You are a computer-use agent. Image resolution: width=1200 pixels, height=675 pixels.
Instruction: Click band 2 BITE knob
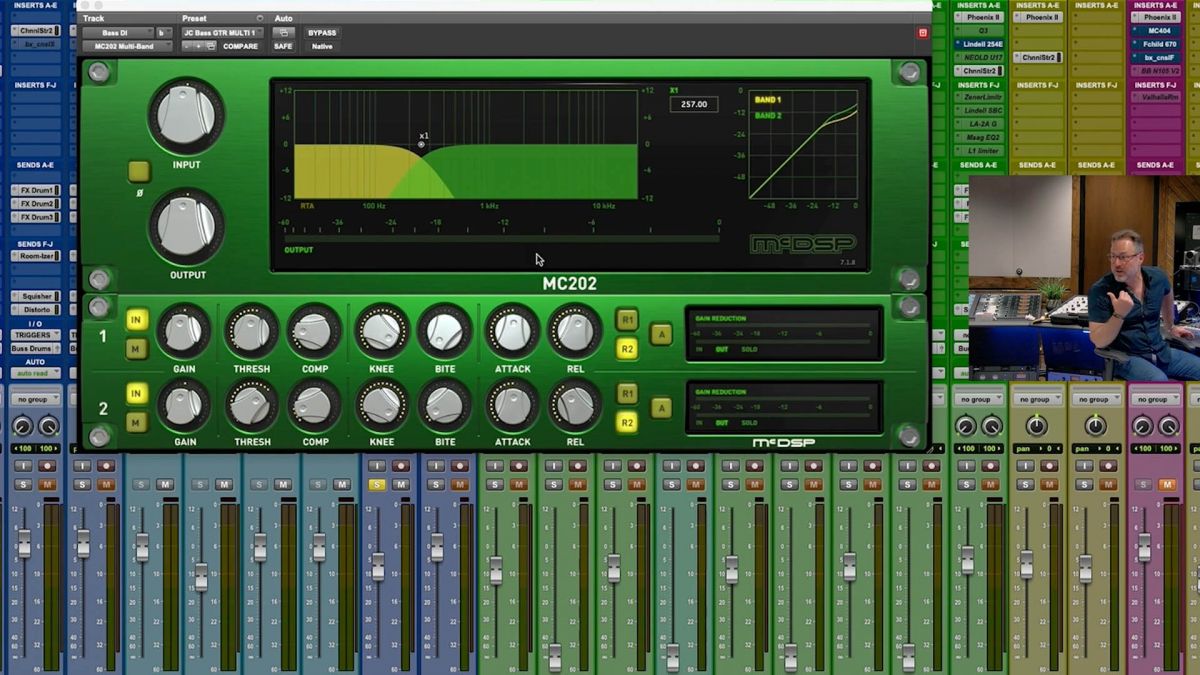pos(445,406)
